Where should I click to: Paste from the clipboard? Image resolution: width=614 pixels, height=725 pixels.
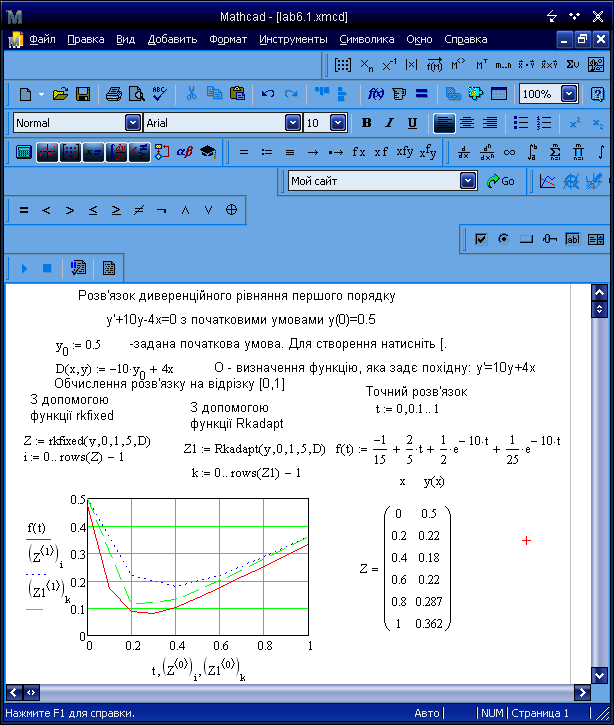tap(237, 94)
